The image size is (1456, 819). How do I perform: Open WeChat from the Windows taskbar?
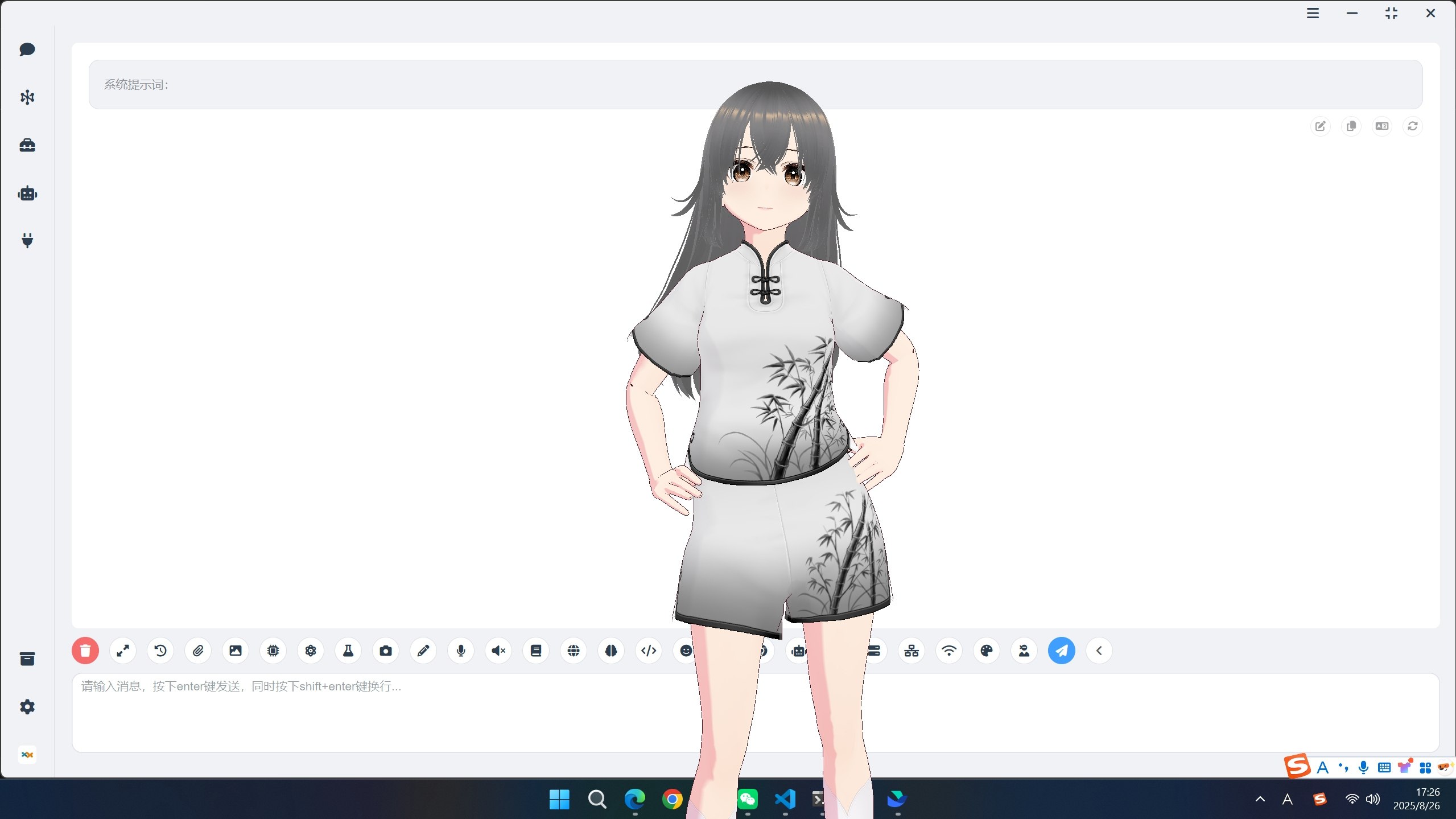click(x=747, y=799)
